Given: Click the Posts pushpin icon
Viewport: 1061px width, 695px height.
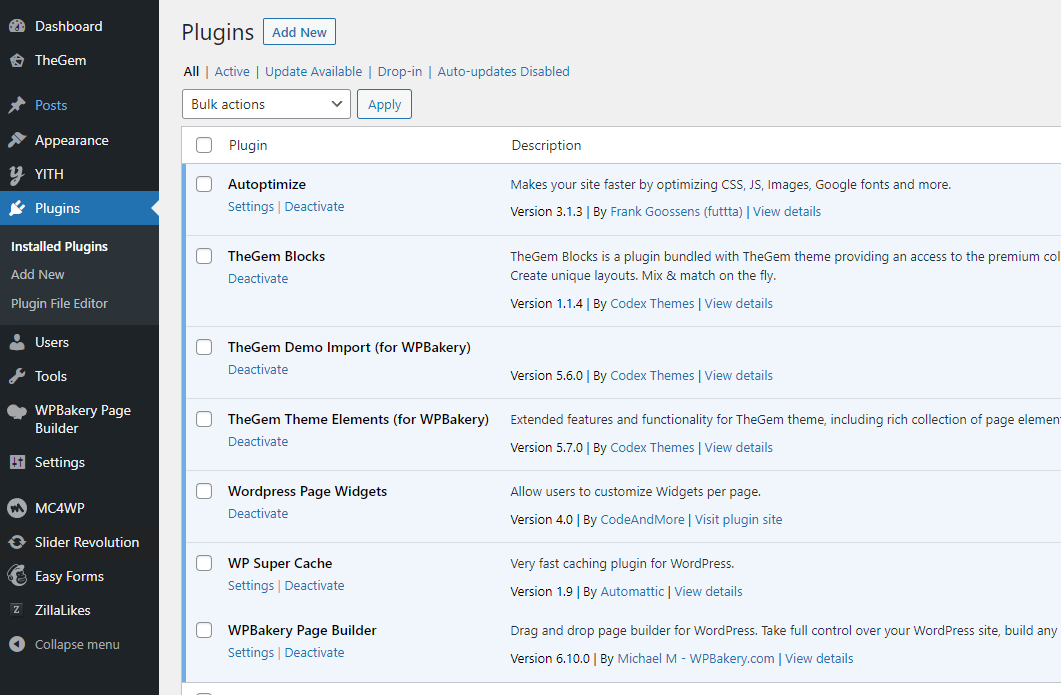Looking at the screenshot, I should pyautogui.click(x=17, y=105).
